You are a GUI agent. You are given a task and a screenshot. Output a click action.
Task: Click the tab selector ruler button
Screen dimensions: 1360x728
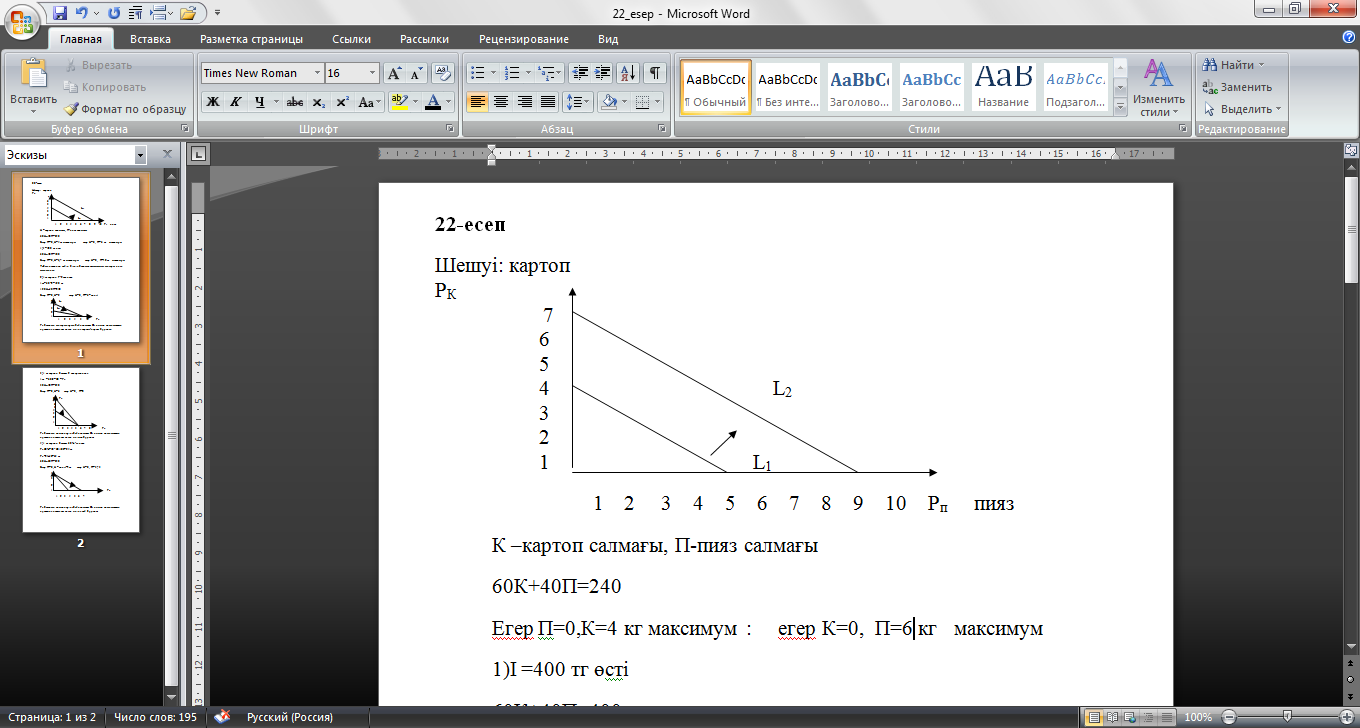click(198, 154)
